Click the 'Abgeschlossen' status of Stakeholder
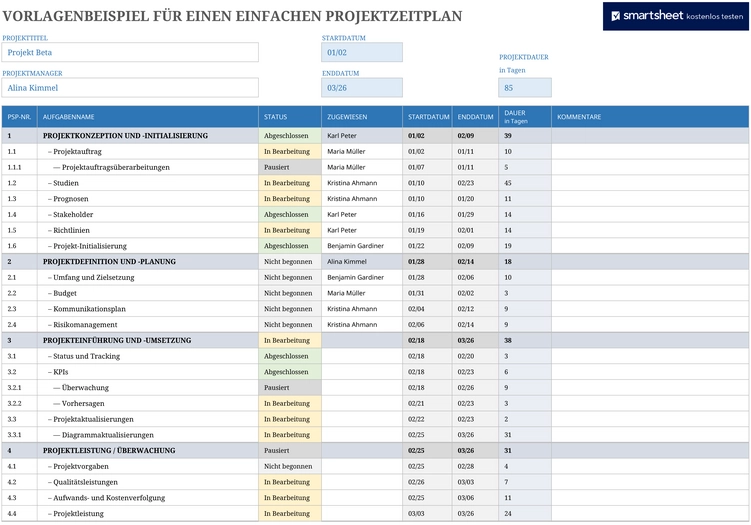 coord(290,215)
